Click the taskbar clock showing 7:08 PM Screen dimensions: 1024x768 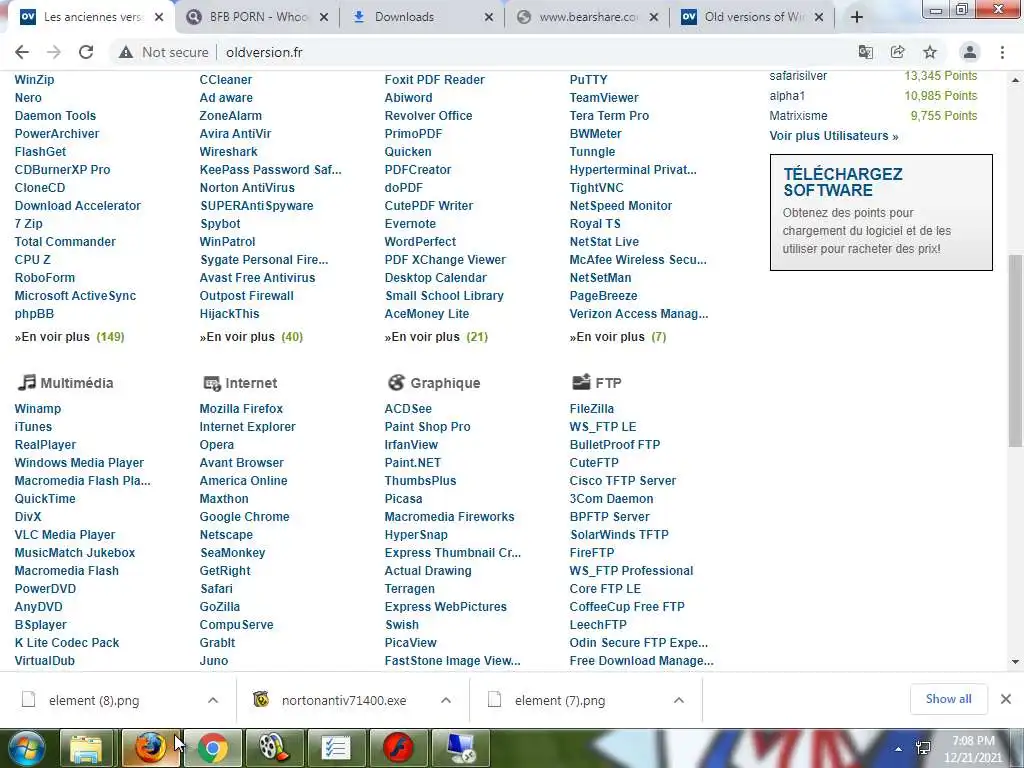click(973, 749)
